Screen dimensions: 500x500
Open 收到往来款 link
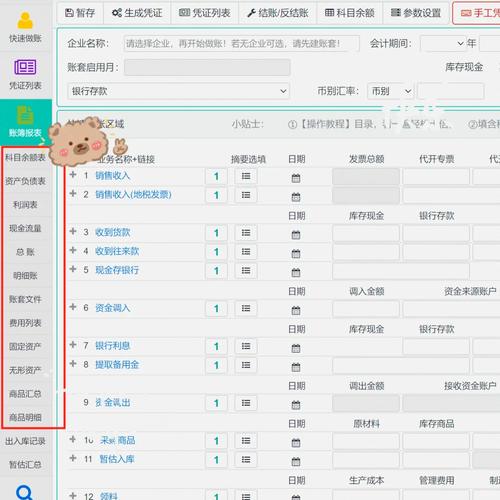point(117,251)
